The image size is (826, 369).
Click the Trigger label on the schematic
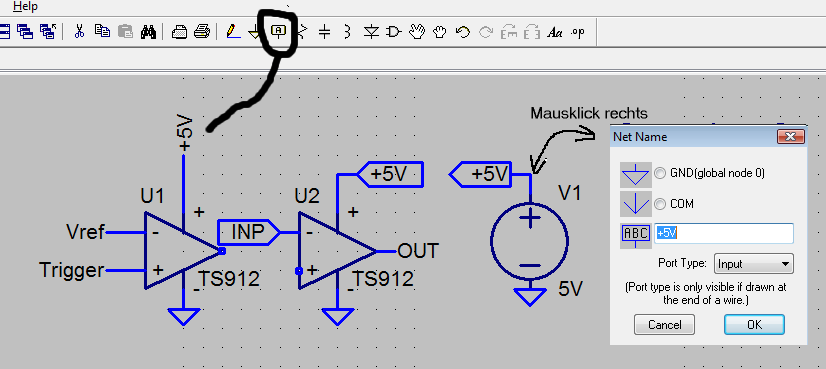point(72,270)
